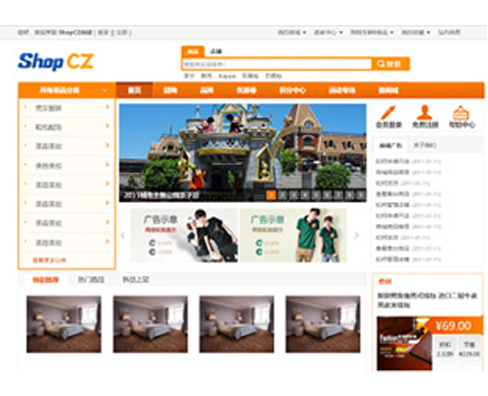Click inside the search input field
This screenshot has height=396, width=488.
(277, 64)
